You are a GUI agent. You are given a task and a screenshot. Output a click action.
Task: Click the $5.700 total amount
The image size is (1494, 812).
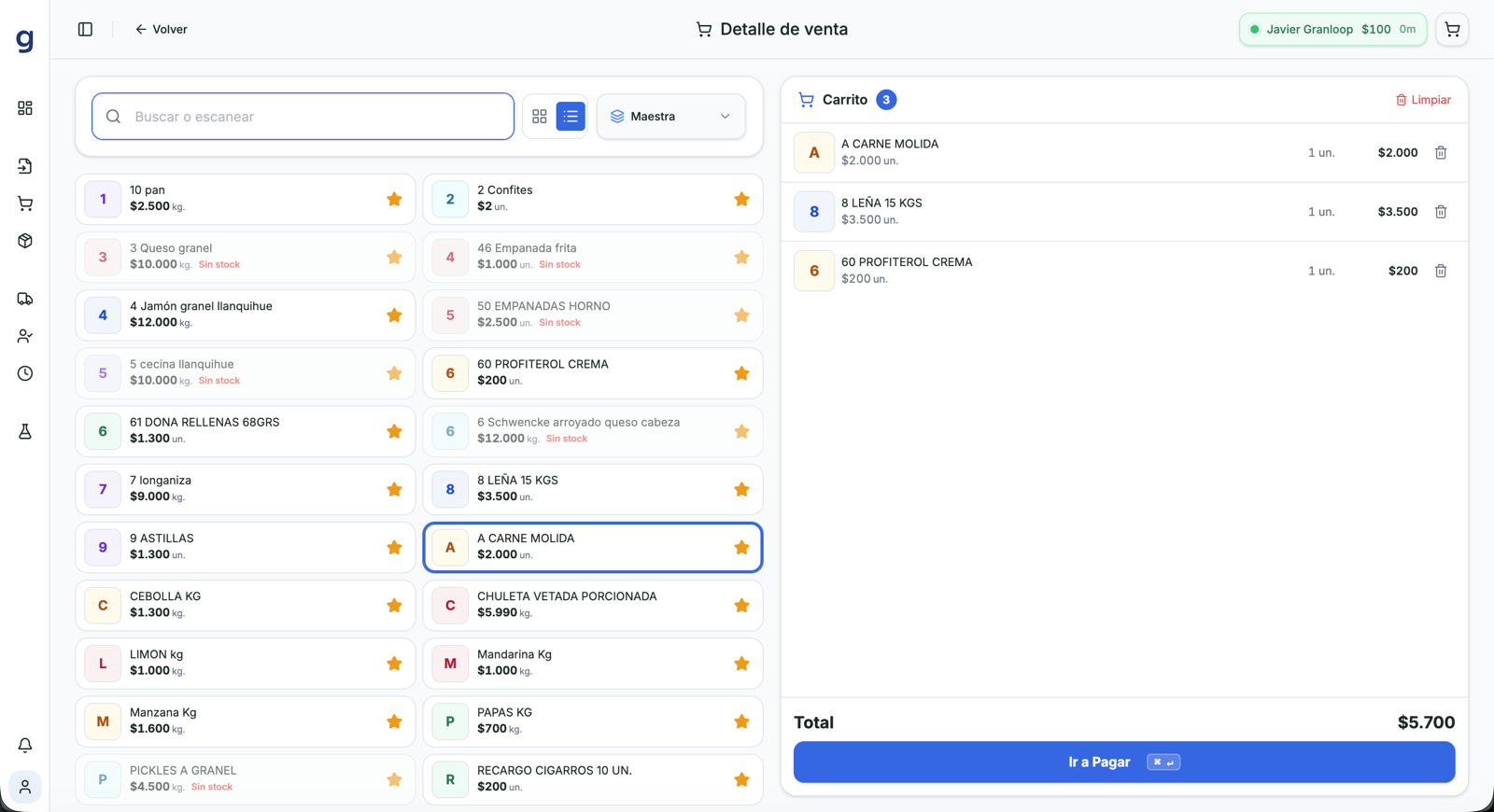coord(1426,722)
